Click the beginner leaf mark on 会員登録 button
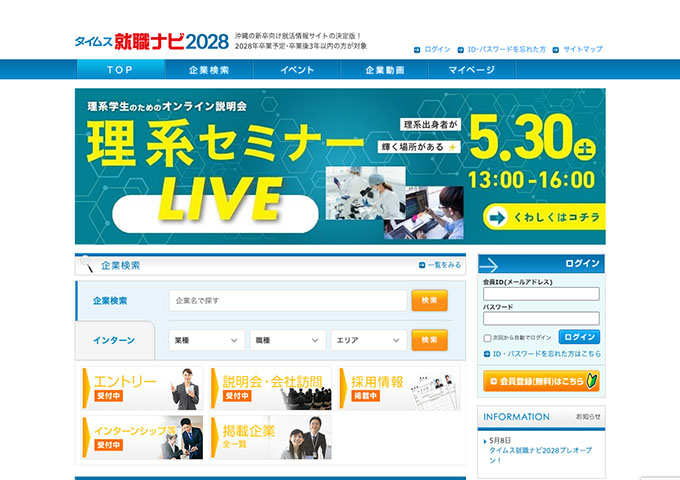This screenshot has height=480, width=680. (x=591, y=381)
